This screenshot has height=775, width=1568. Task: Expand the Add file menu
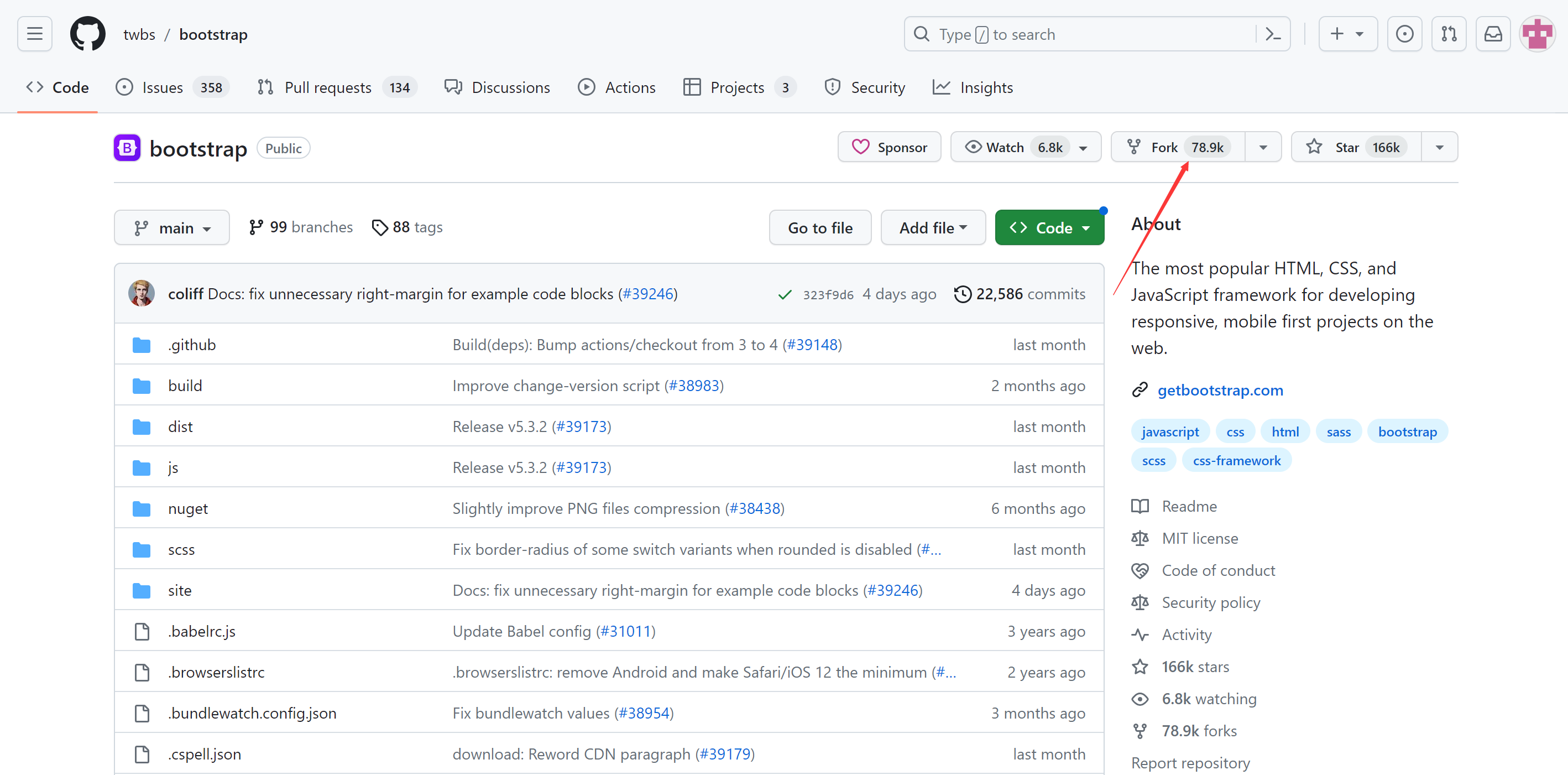pos(933,228)
